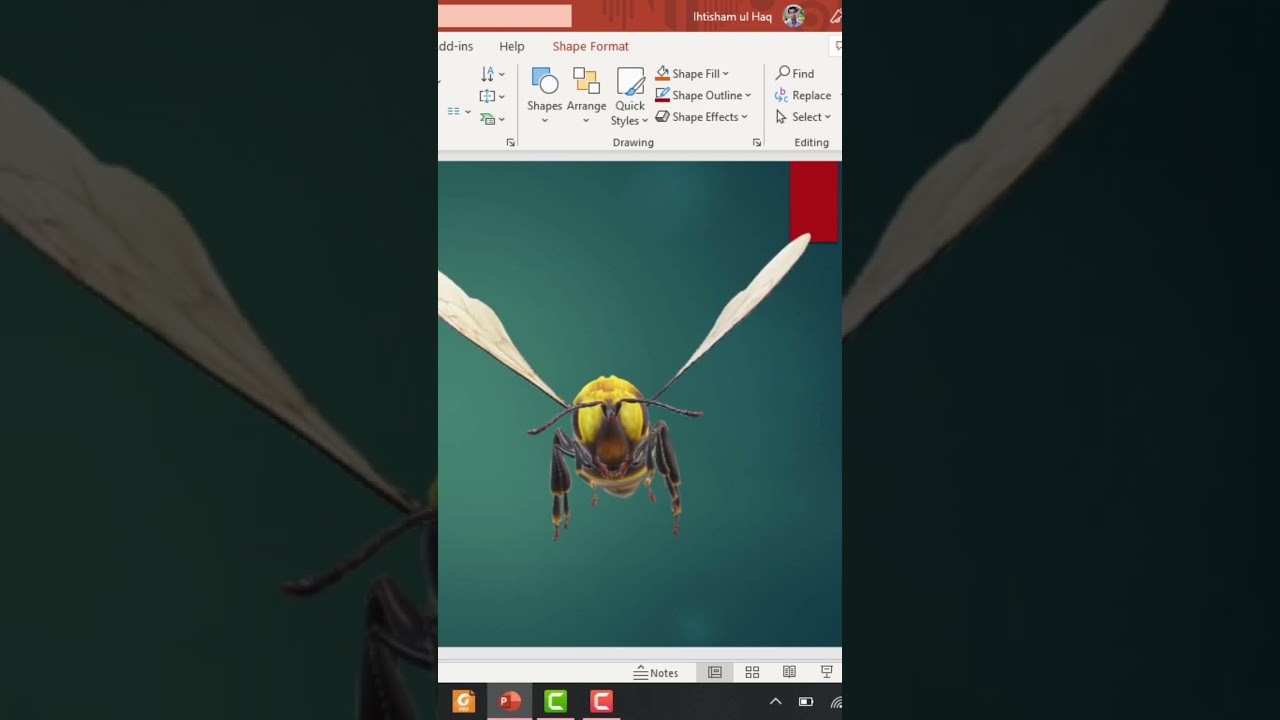Image resolution: width=1280 pixels, height=720 pixels.
Task: Start Slide Show from status bar
Action: coord(826,673)
